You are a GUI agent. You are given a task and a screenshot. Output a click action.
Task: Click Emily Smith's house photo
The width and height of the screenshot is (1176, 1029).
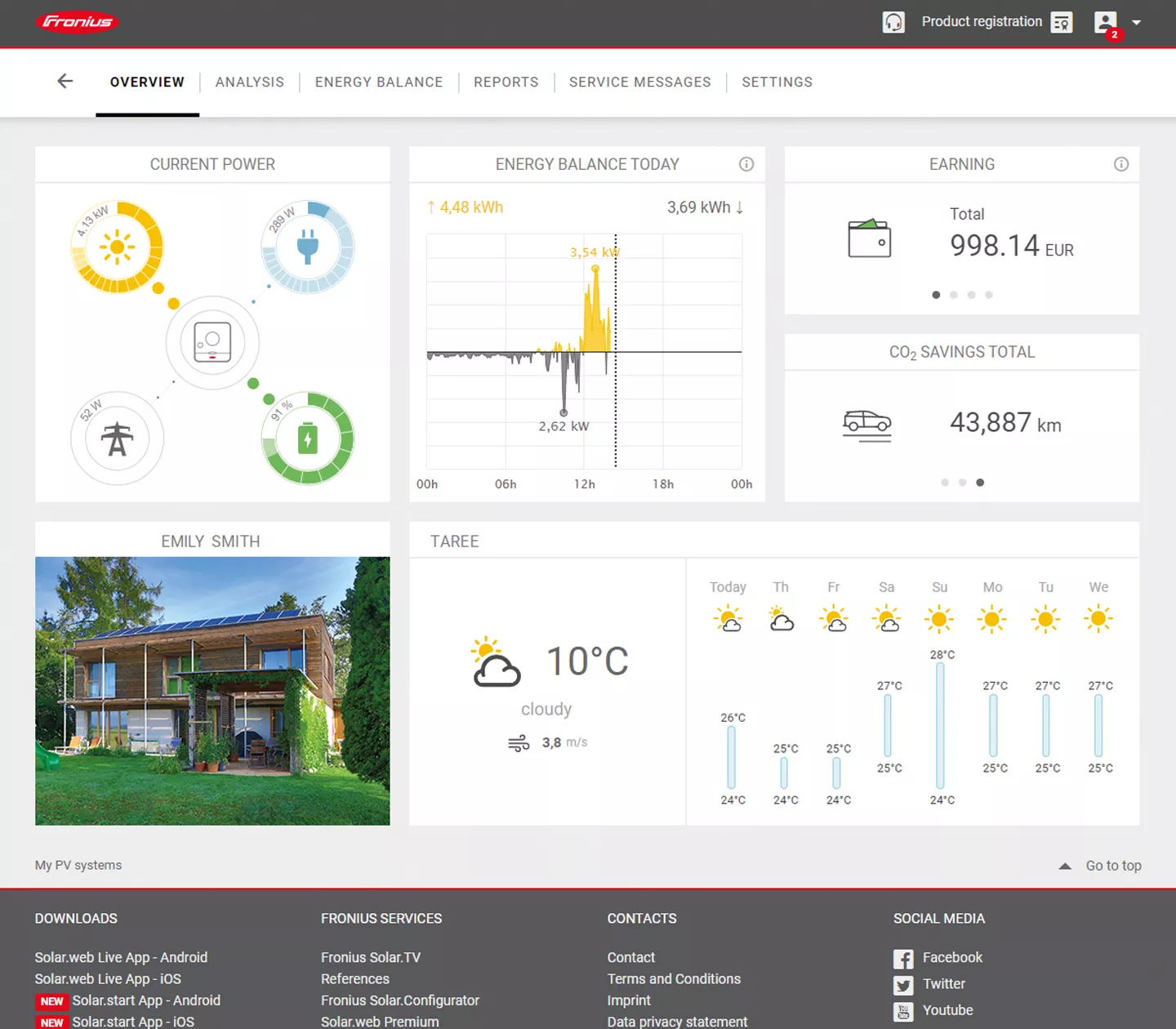pos(212,690)
